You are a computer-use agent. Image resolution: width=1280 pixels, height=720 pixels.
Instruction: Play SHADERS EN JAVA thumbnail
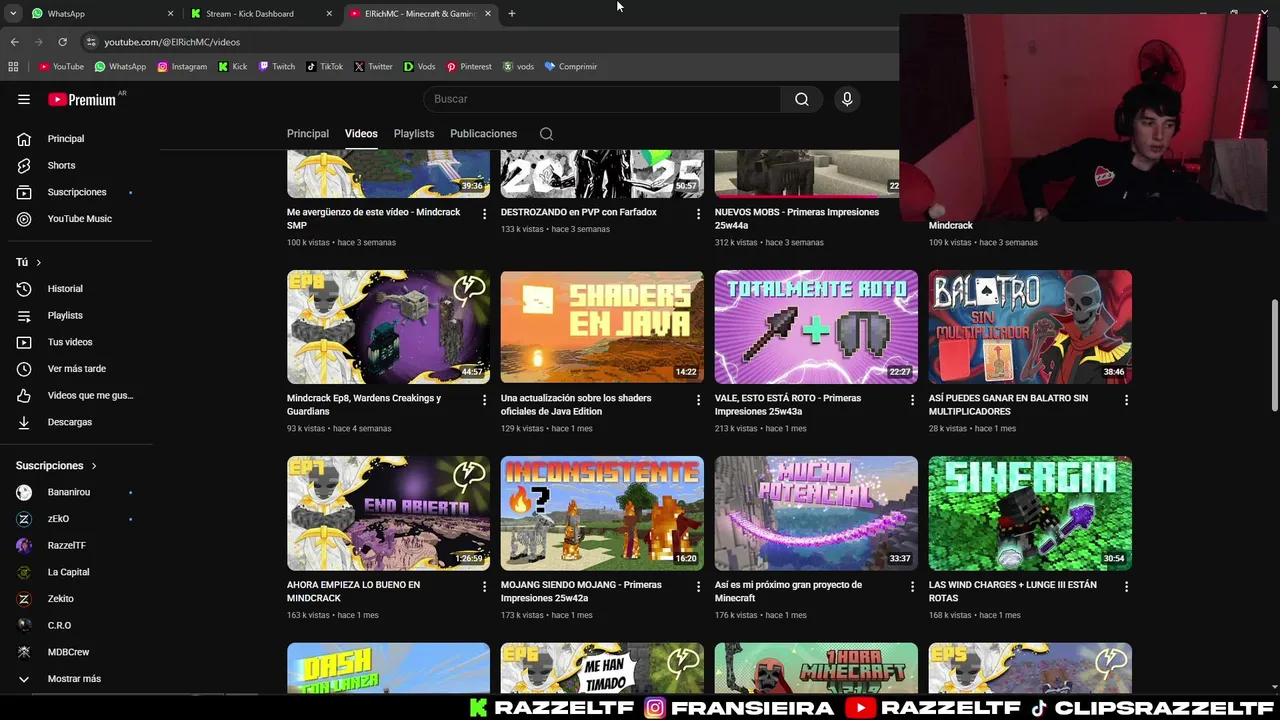pos(602,327)
